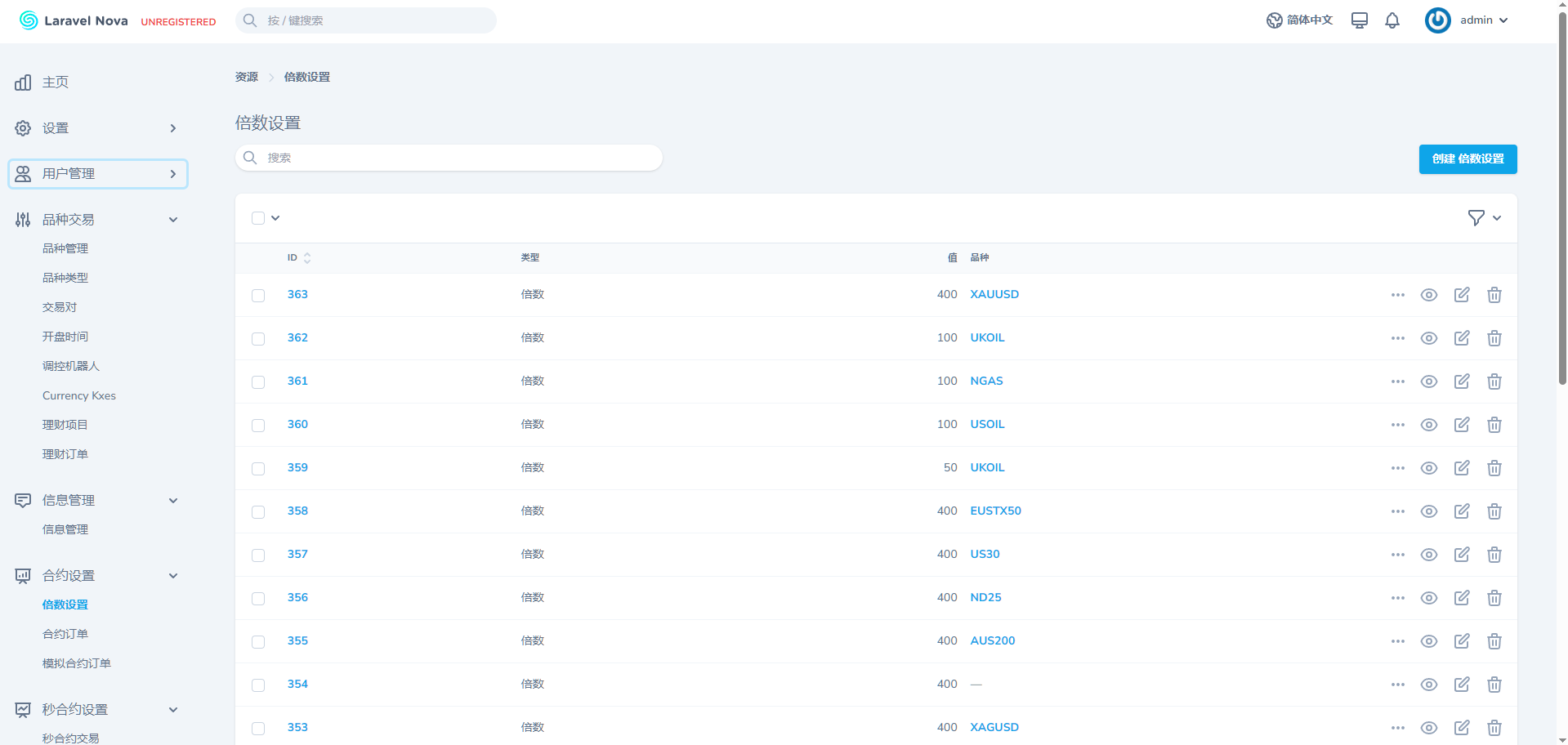The image size is (1568, 745).
Task: Switch language via 简体中文 selector
Action: click(1299, 20)
